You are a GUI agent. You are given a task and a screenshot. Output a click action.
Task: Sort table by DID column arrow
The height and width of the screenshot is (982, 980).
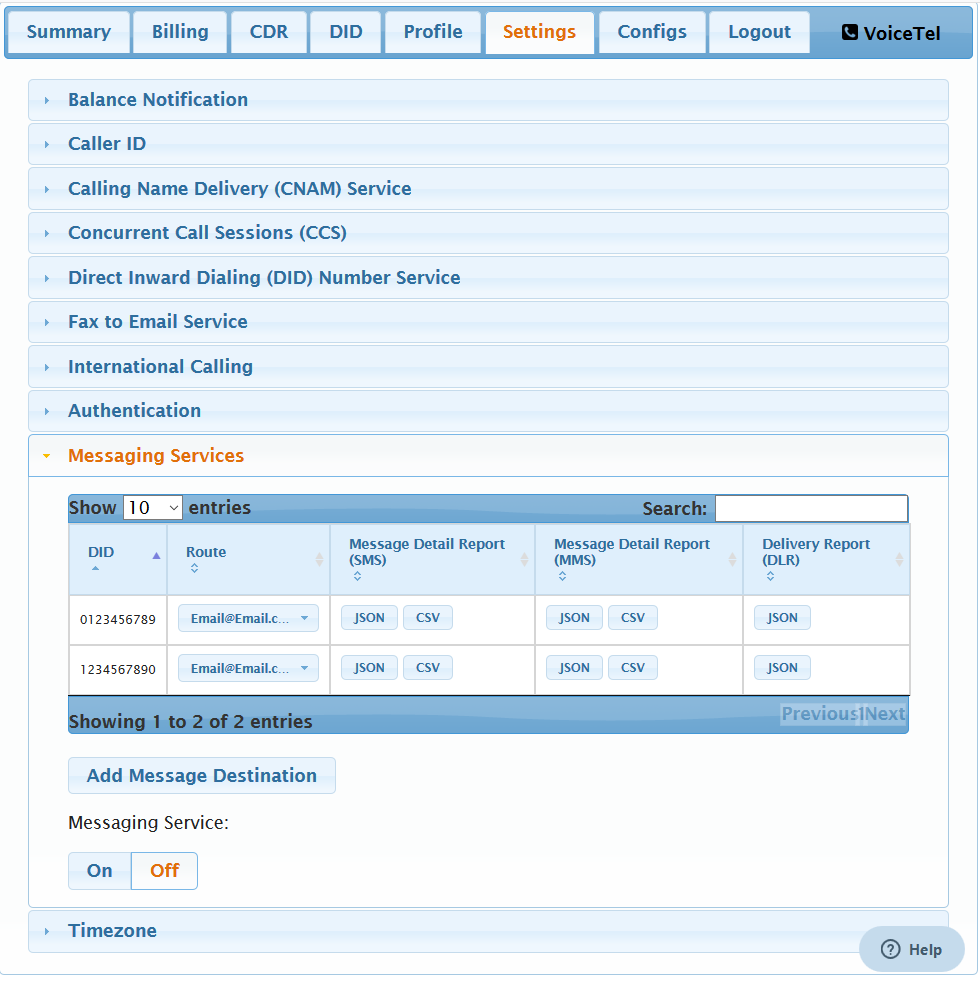pyautogui.click(x=156, y=556)
